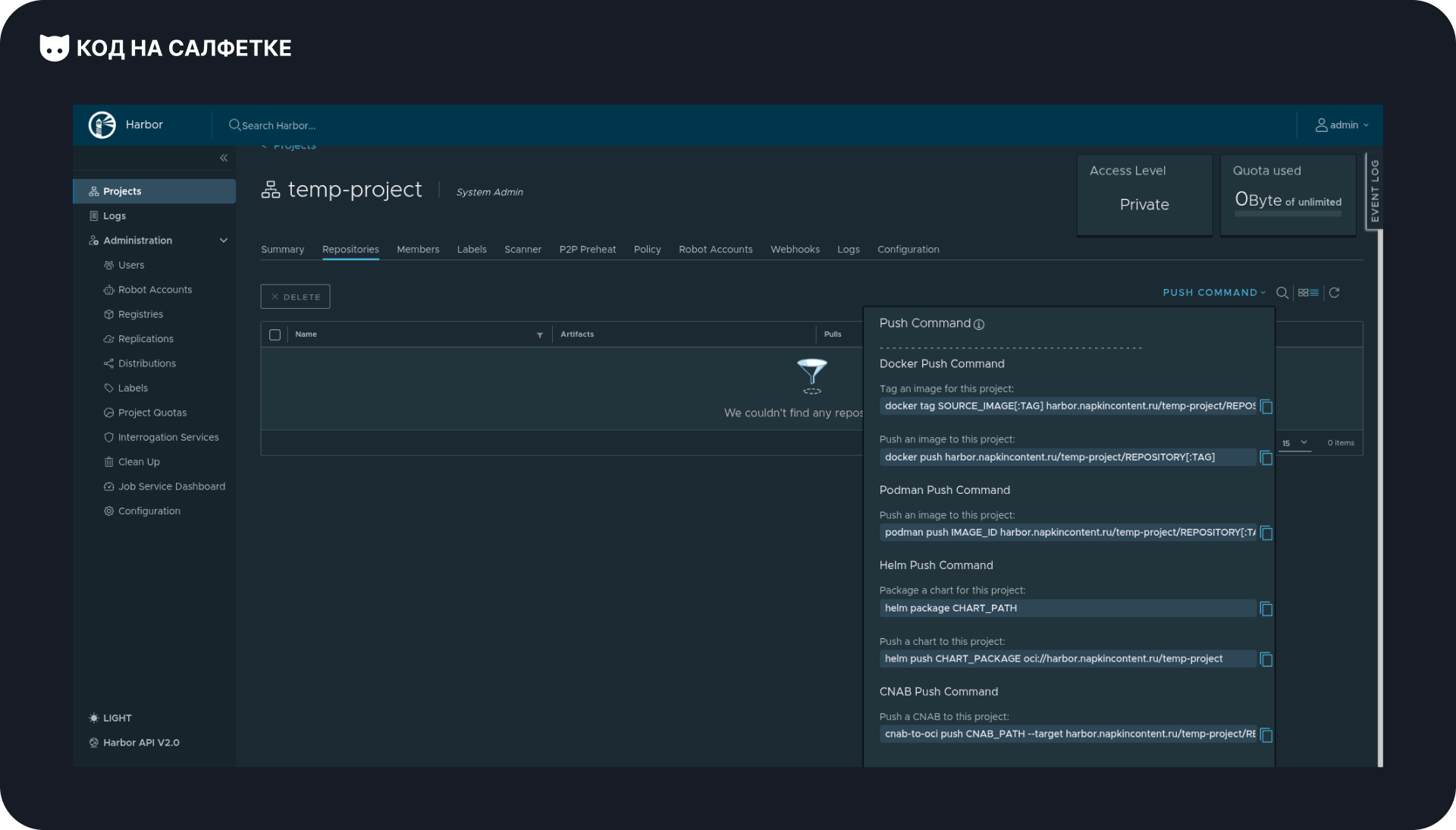Click the docker push command text field
This screenshot has height=830, width=1456.
1068,457
